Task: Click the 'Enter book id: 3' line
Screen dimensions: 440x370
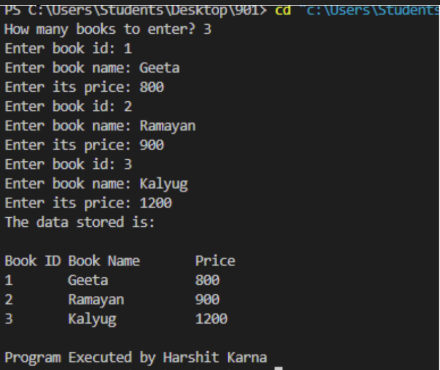Action: pyautogui.click(x=68, y=165)
